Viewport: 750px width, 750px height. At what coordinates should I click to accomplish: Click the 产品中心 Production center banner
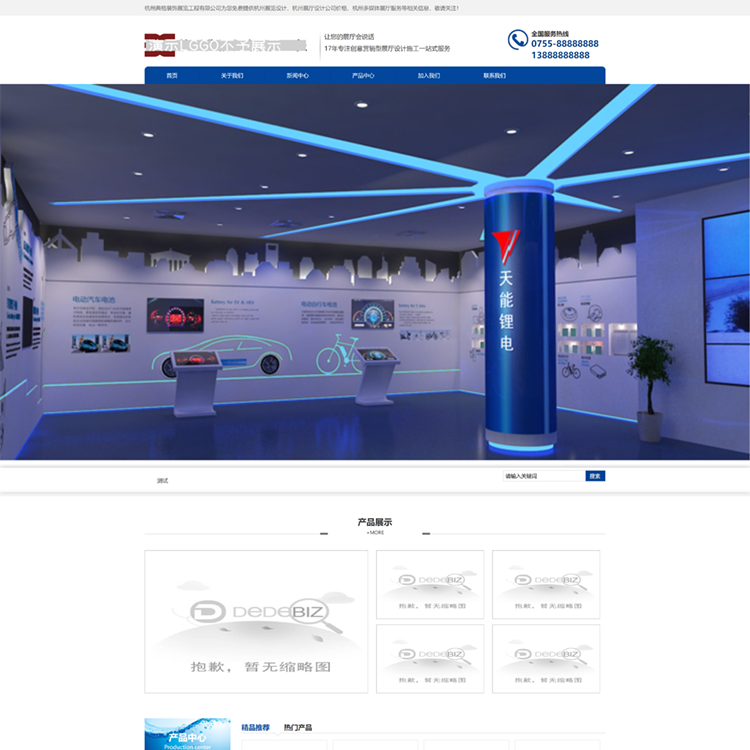coord(188,734)
